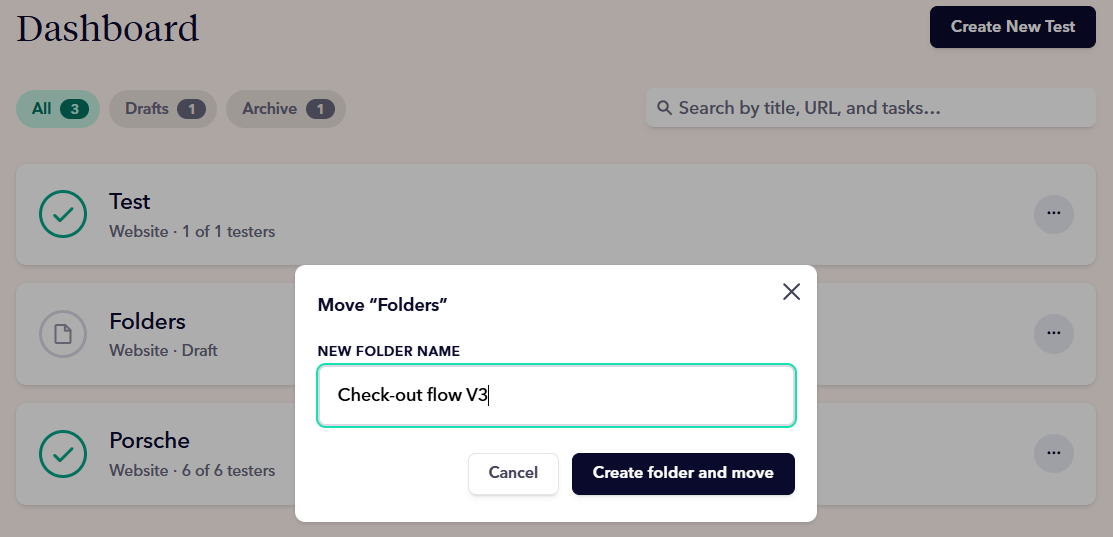Viewport: 1113px width, 537px height.
Task: Switch to the Archive tab
Action: (x=285, y=109)
